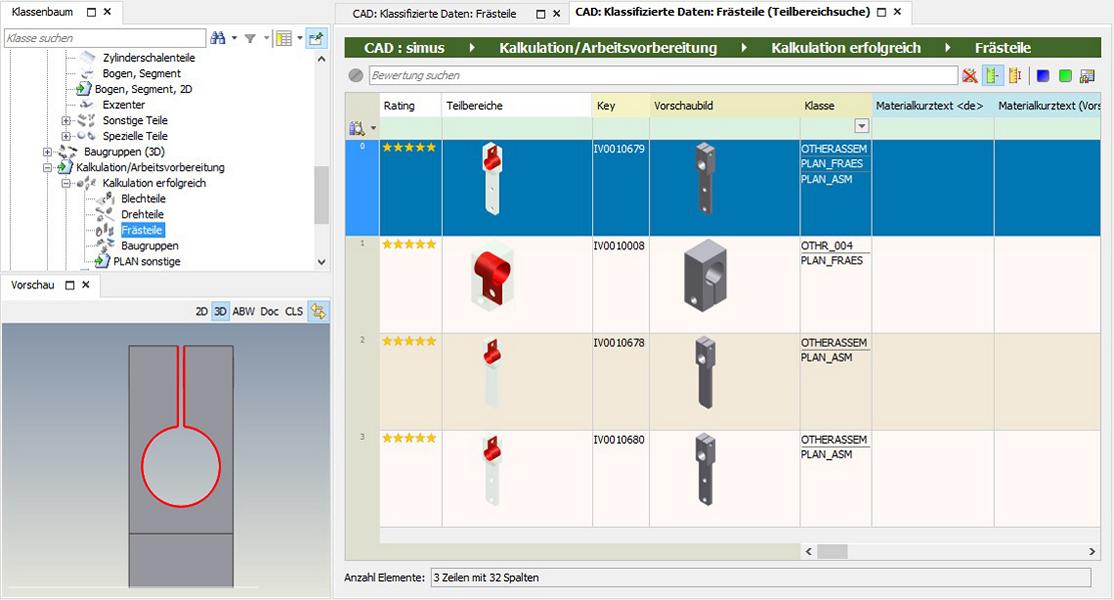The height and width of the screenshot is (600, 1114).
Task: Click the green ruler icon in rating toolbar
Action: click(993, 75)
